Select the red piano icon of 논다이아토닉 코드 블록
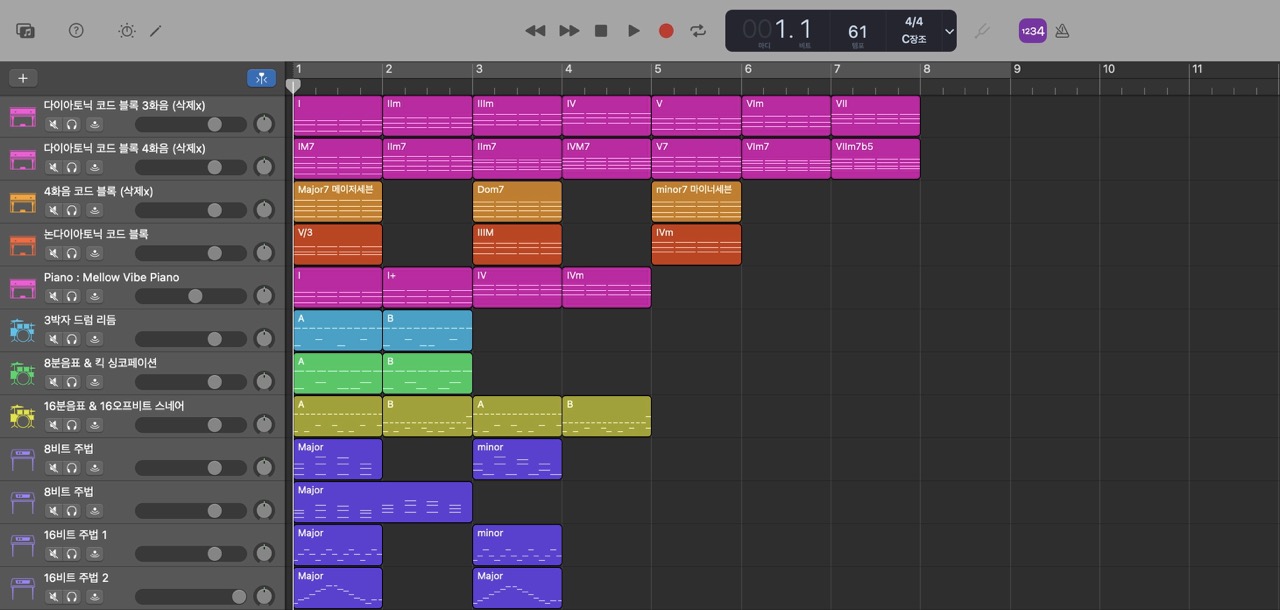This screenshot has height=610, width=1280. [22, 246]
